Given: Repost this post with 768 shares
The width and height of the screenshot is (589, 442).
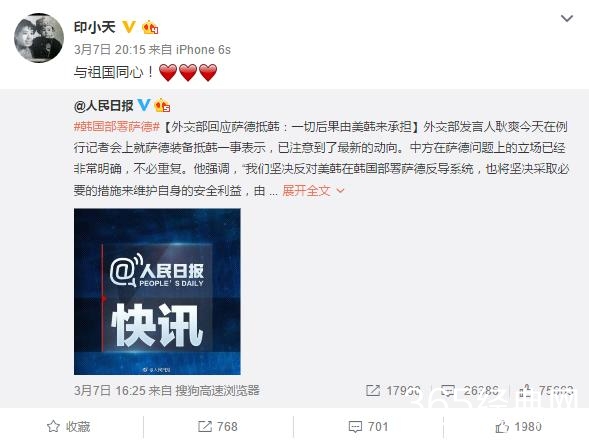Looking at the screenshot, I should point(217,427).
